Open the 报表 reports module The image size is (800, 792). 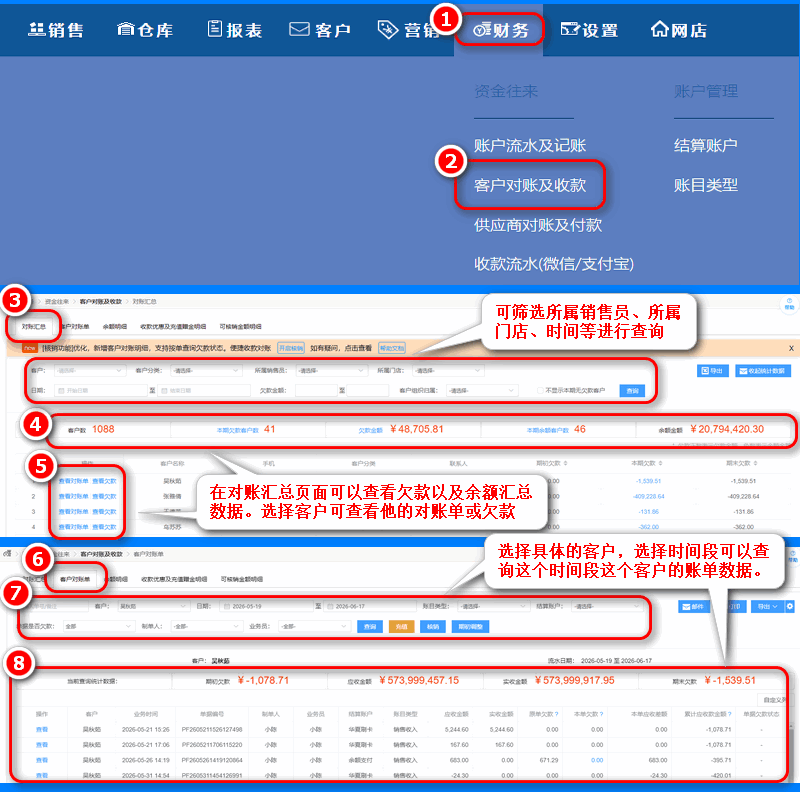tap(235, 30)
